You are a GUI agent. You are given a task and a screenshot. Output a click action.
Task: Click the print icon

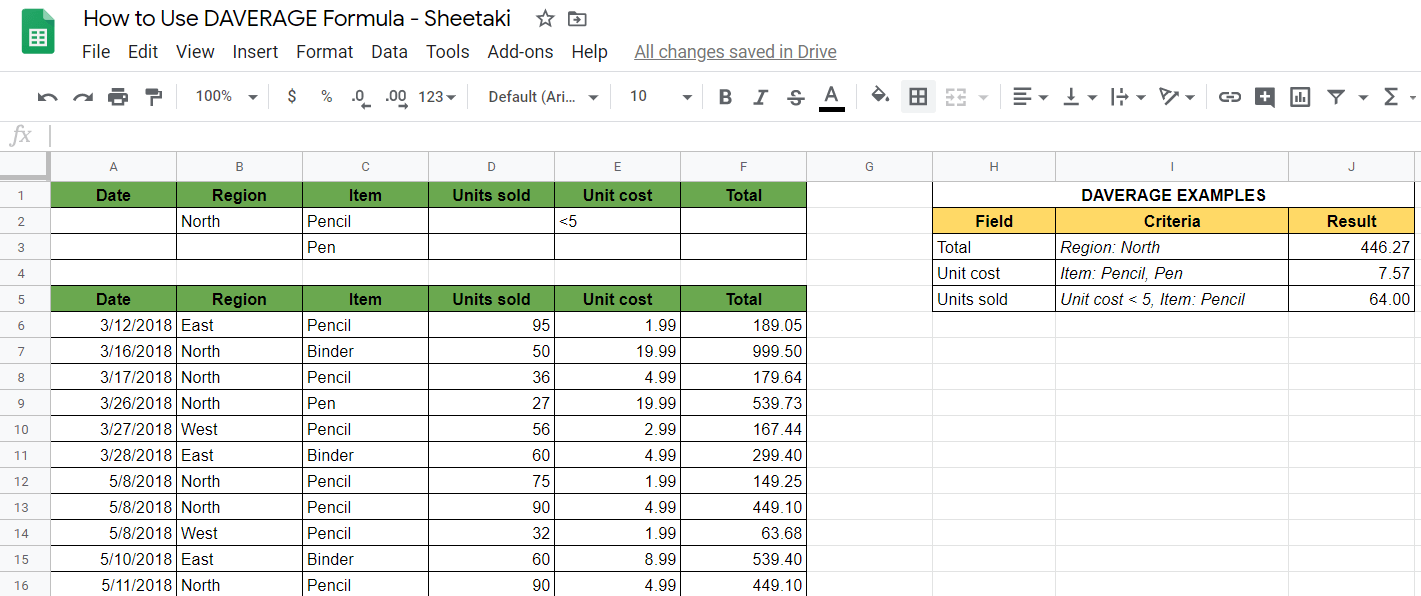click(x=118, y=97)
